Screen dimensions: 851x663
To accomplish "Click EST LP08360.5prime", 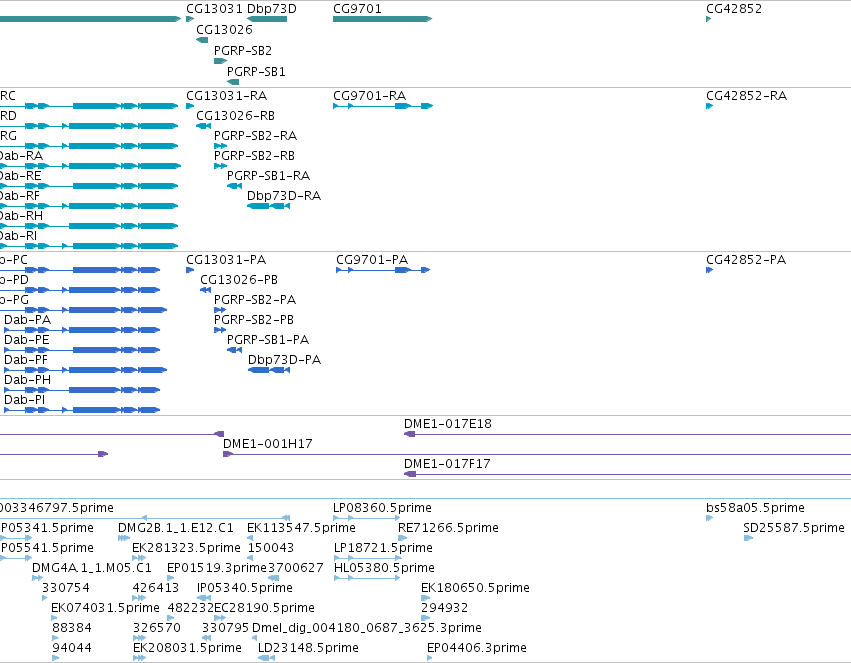I will pos(383,508).
